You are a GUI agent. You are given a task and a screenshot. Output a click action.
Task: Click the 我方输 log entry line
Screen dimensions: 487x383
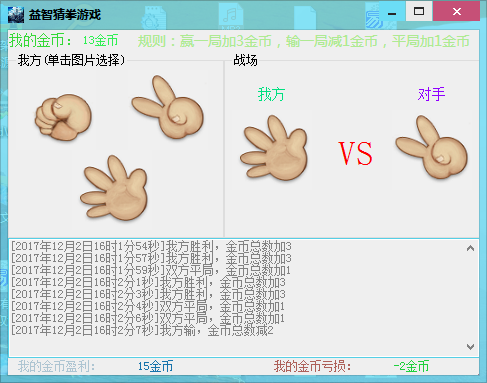click(x=142, y=330)
